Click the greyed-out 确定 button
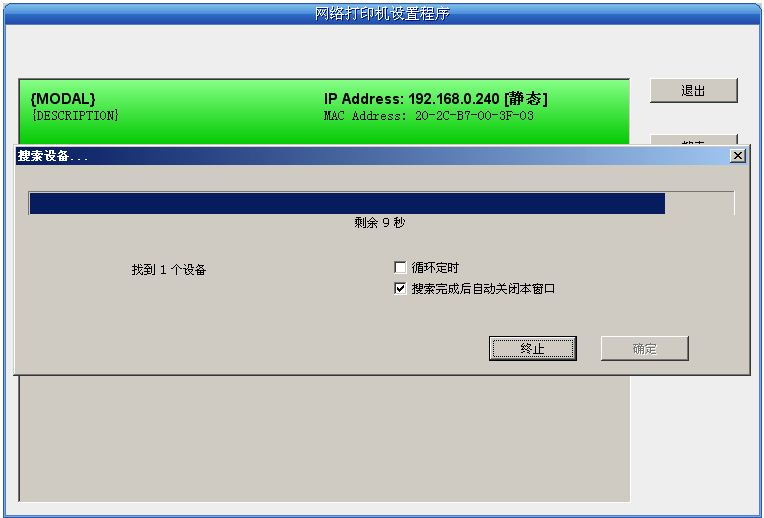Screen dimensions: 764x518 645,348
